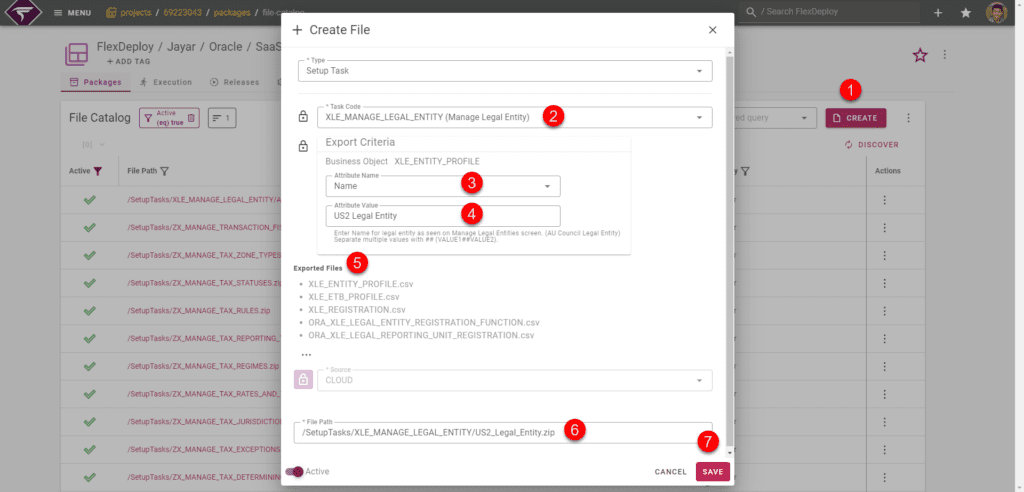The height and width of the screenshot is (492, 1024).
Task: Filter the File Path column with its funnel icon
Action: pos(165,171)
